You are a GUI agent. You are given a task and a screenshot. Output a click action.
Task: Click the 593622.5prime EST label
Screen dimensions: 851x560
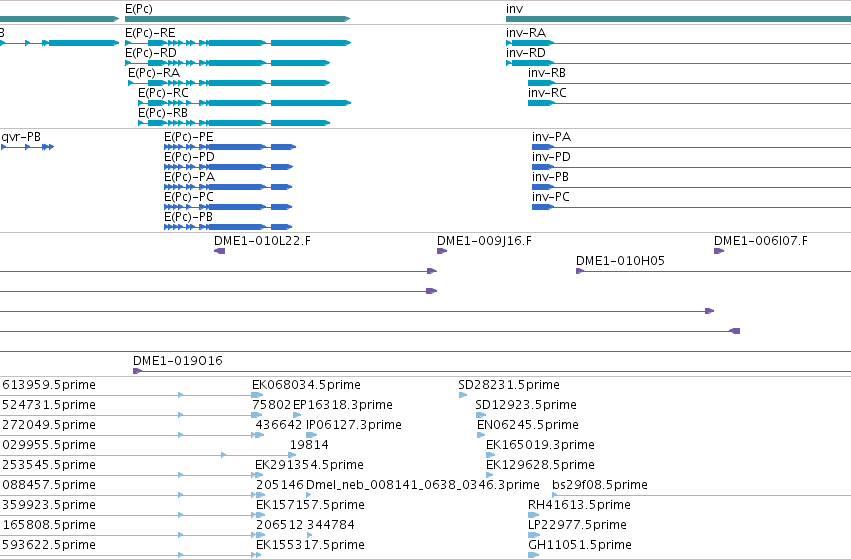49,545
